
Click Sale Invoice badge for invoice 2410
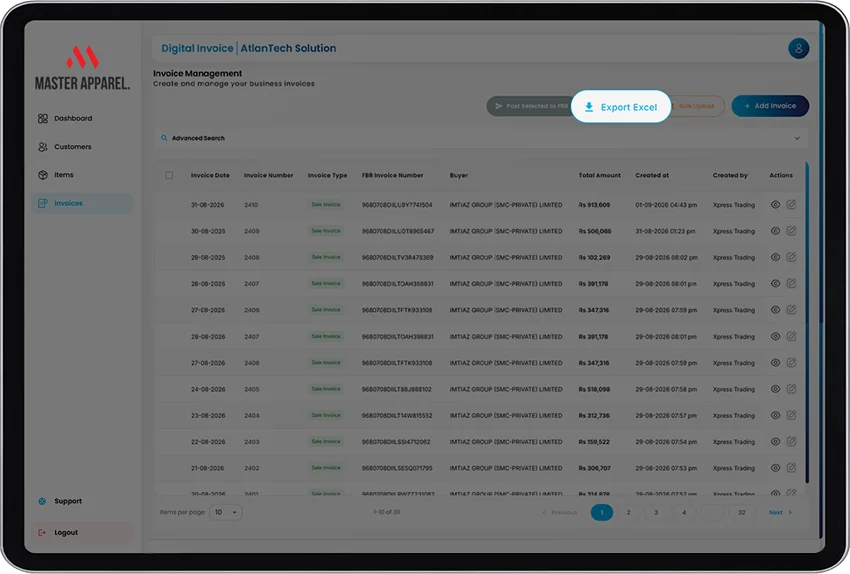pos(326,205)
